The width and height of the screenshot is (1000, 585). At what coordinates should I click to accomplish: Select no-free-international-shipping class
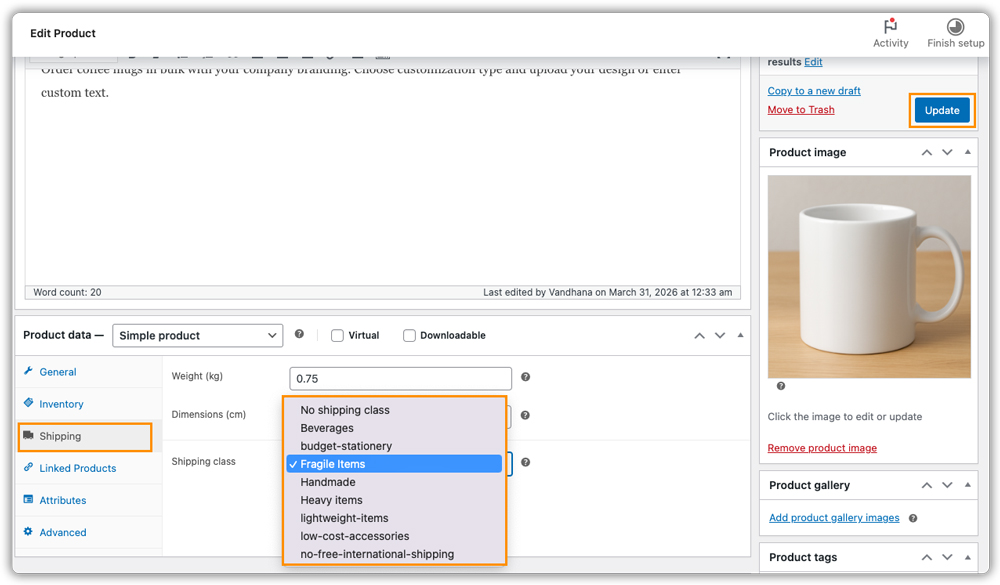tap(394, 554)
